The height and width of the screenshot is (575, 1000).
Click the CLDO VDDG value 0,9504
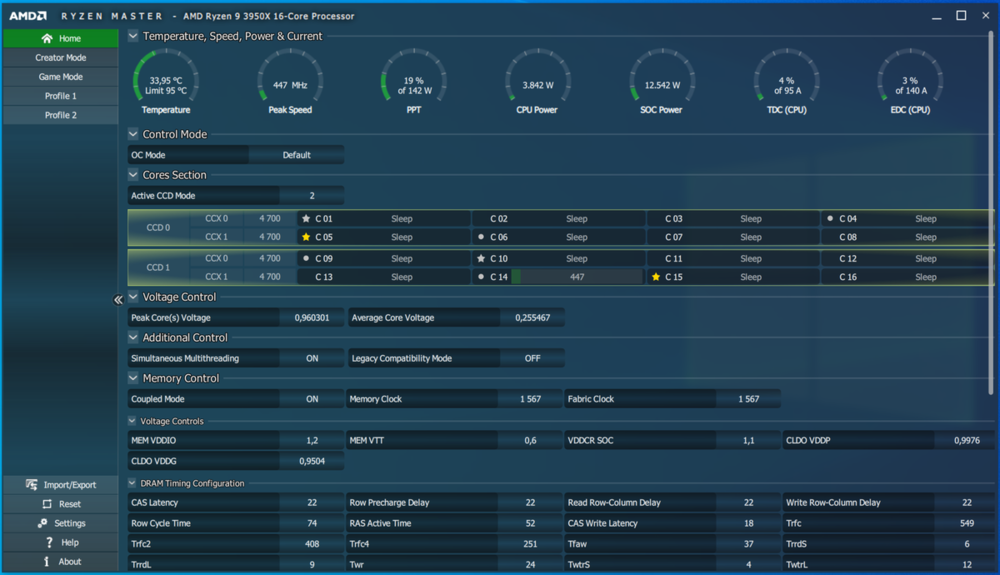(312, 461)
